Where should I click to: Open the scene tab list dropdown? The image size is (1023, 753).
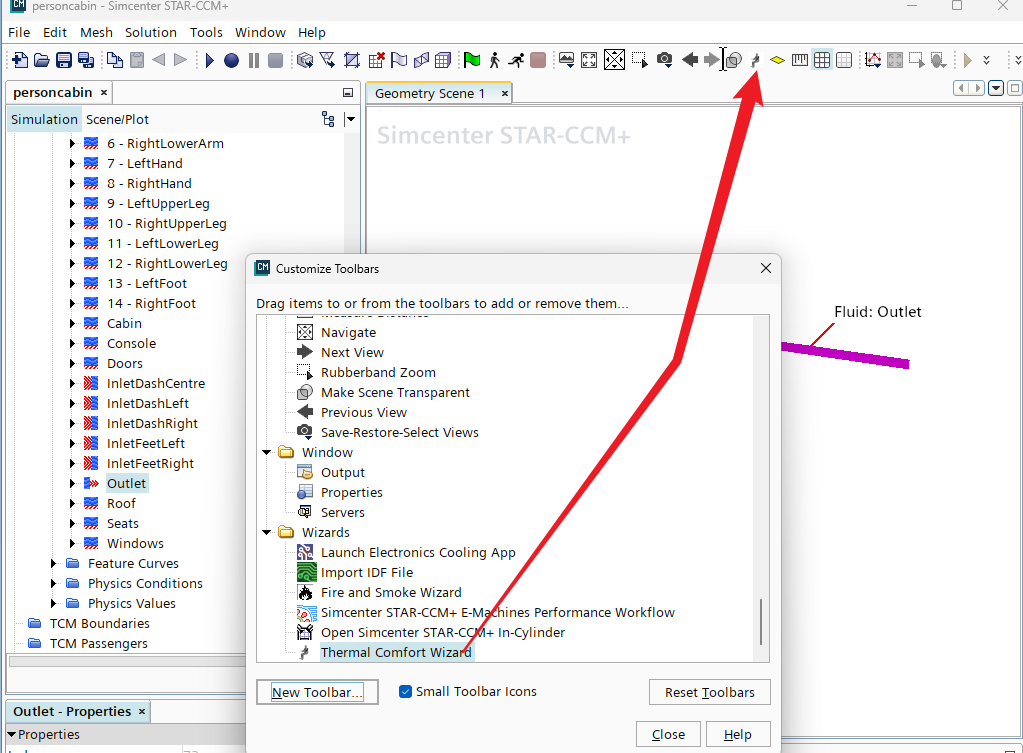click(996, 88)
